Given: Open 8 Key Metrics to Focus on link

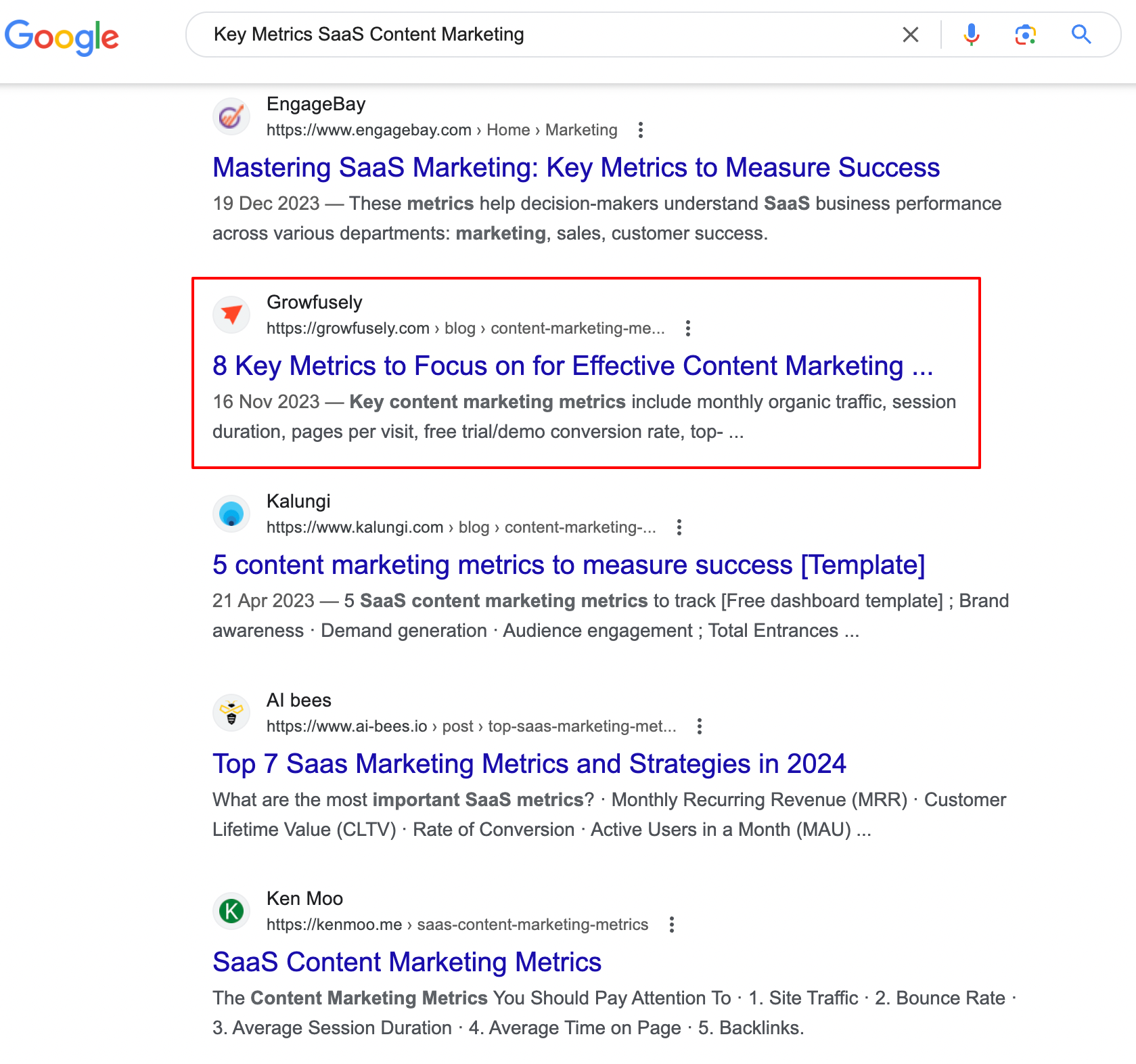Looking at the screenshot, I should [572, 365].
